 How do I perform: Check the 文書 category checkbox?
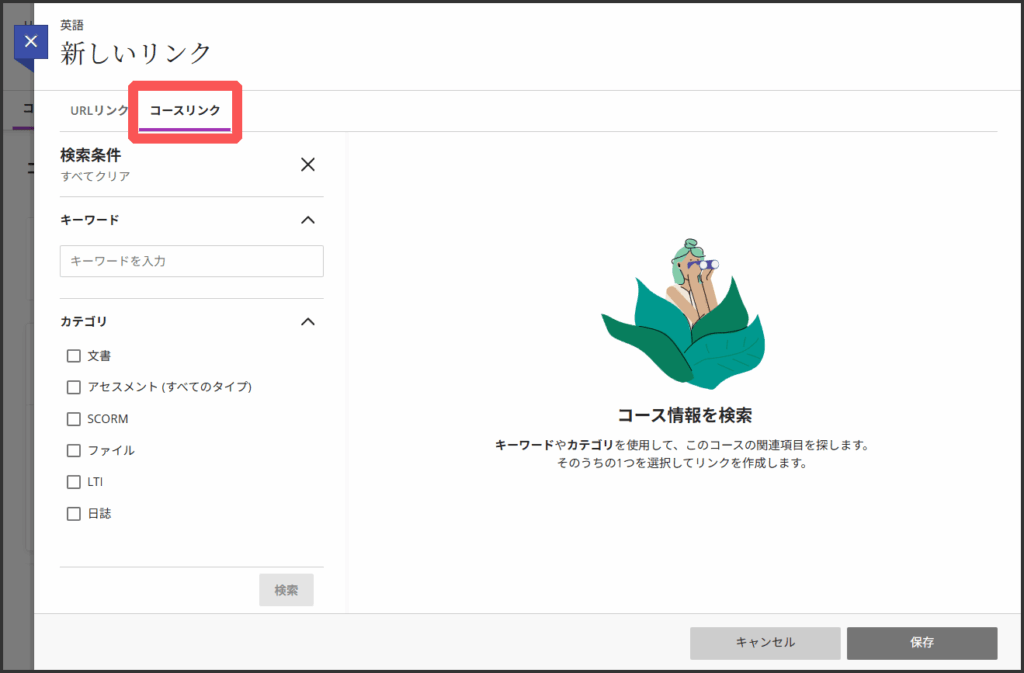73,356
